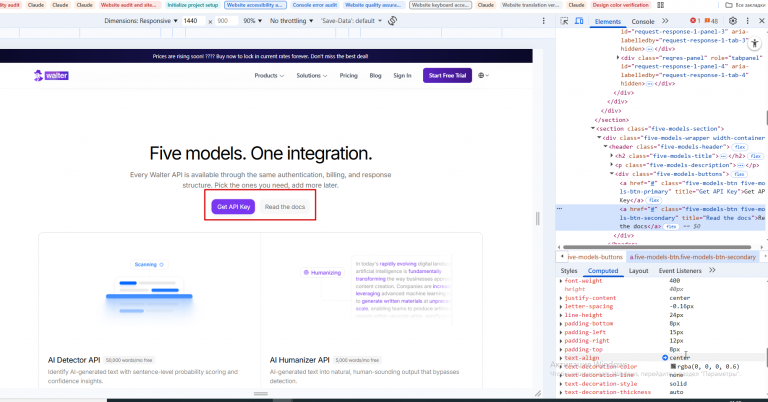Screen dimensions: 768x402
Task: Open the Initialize project setup bookmark
Action: [192, 5]
